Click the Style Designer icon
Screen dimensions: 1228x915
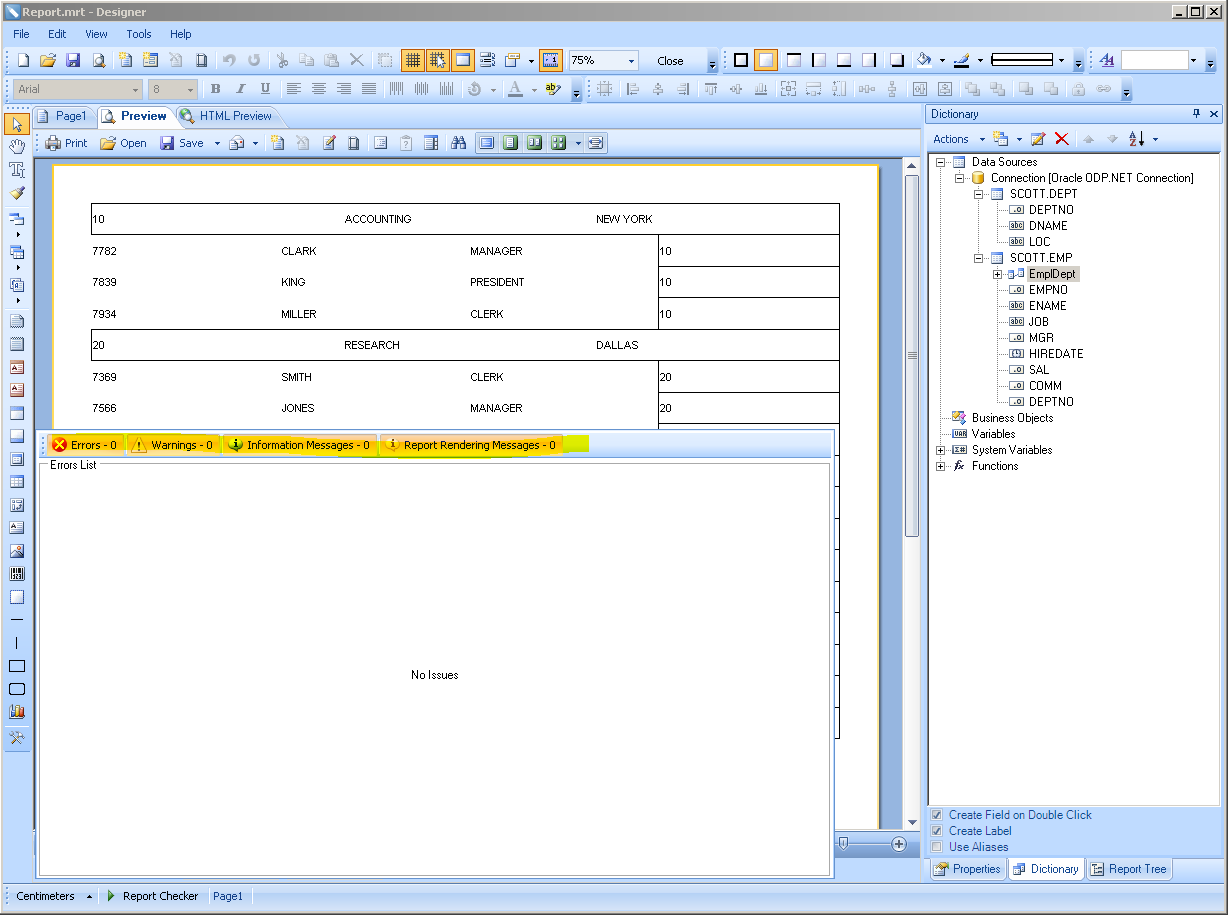point(1107,61)
